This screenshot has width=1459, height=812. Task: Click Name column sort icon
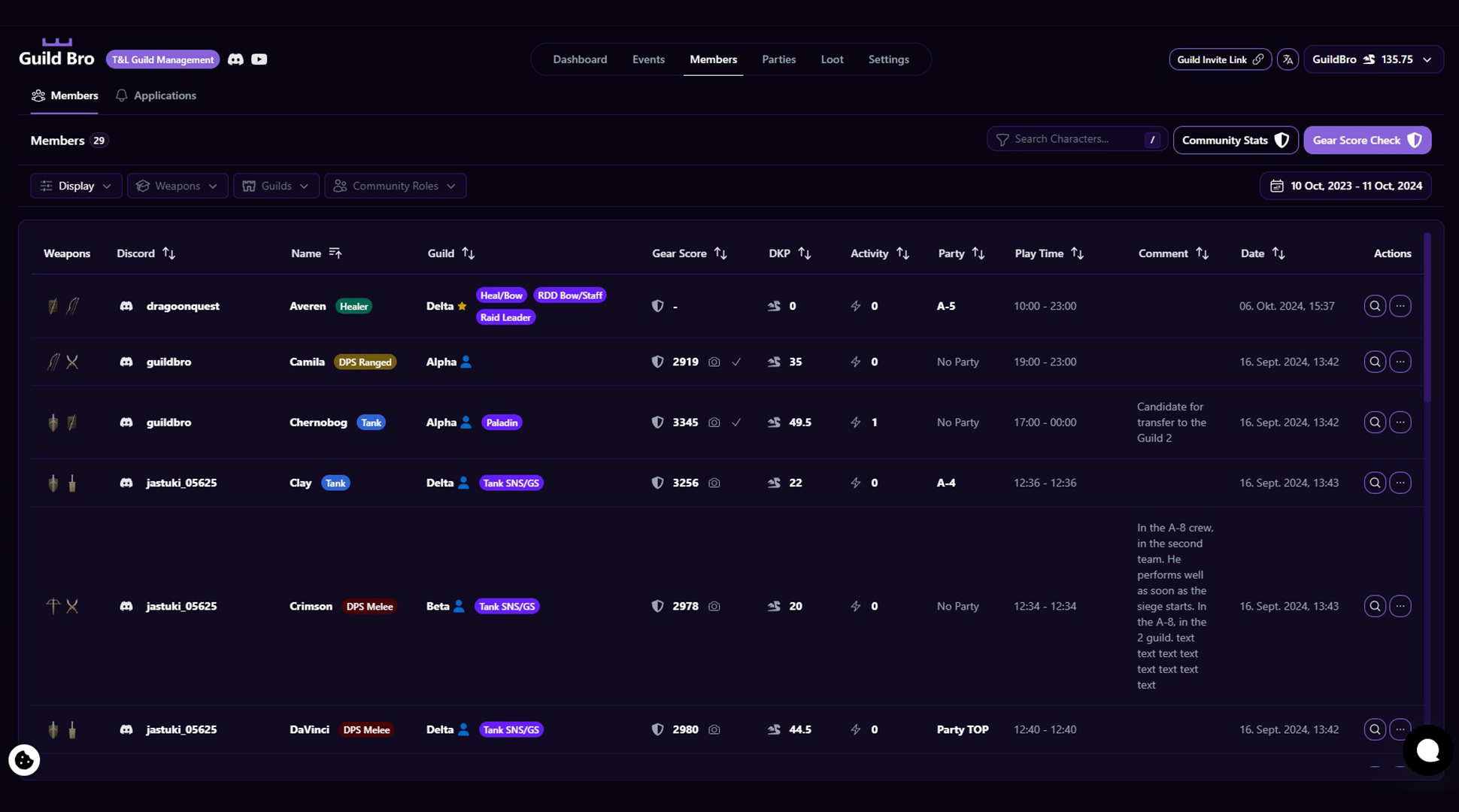click(335, 253)
